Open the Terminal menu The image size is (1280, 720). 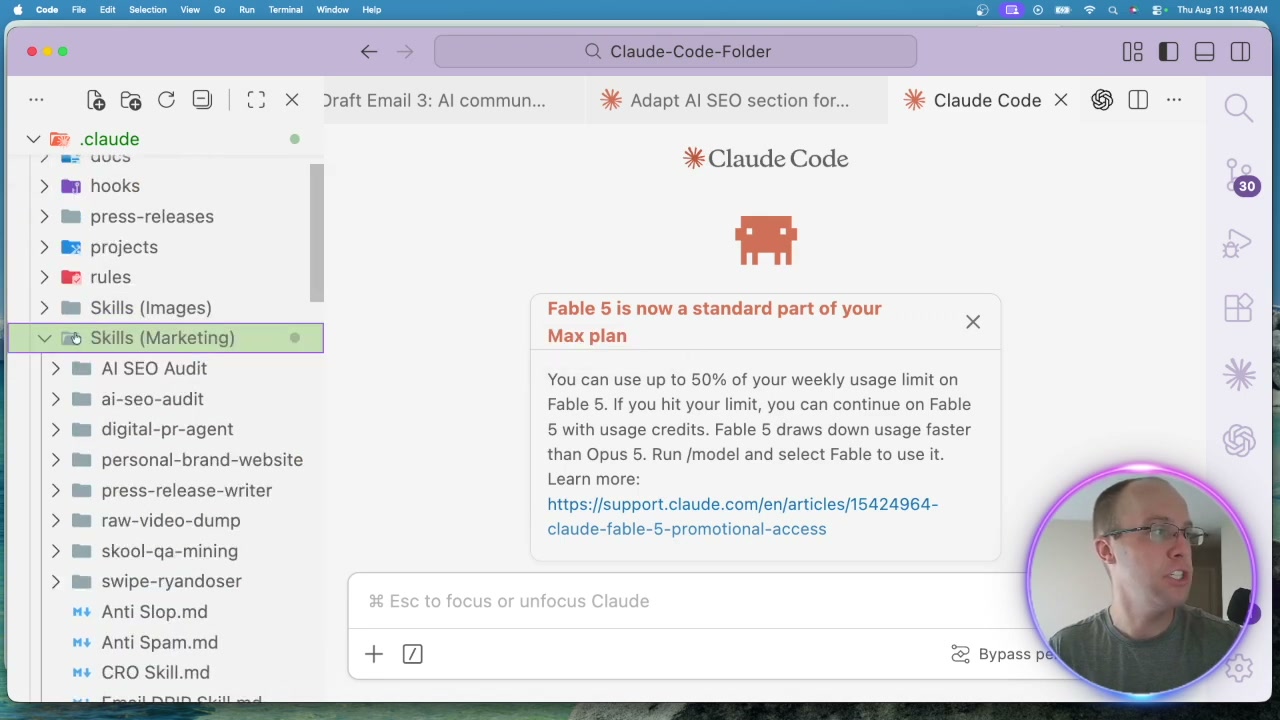(285, 10)
